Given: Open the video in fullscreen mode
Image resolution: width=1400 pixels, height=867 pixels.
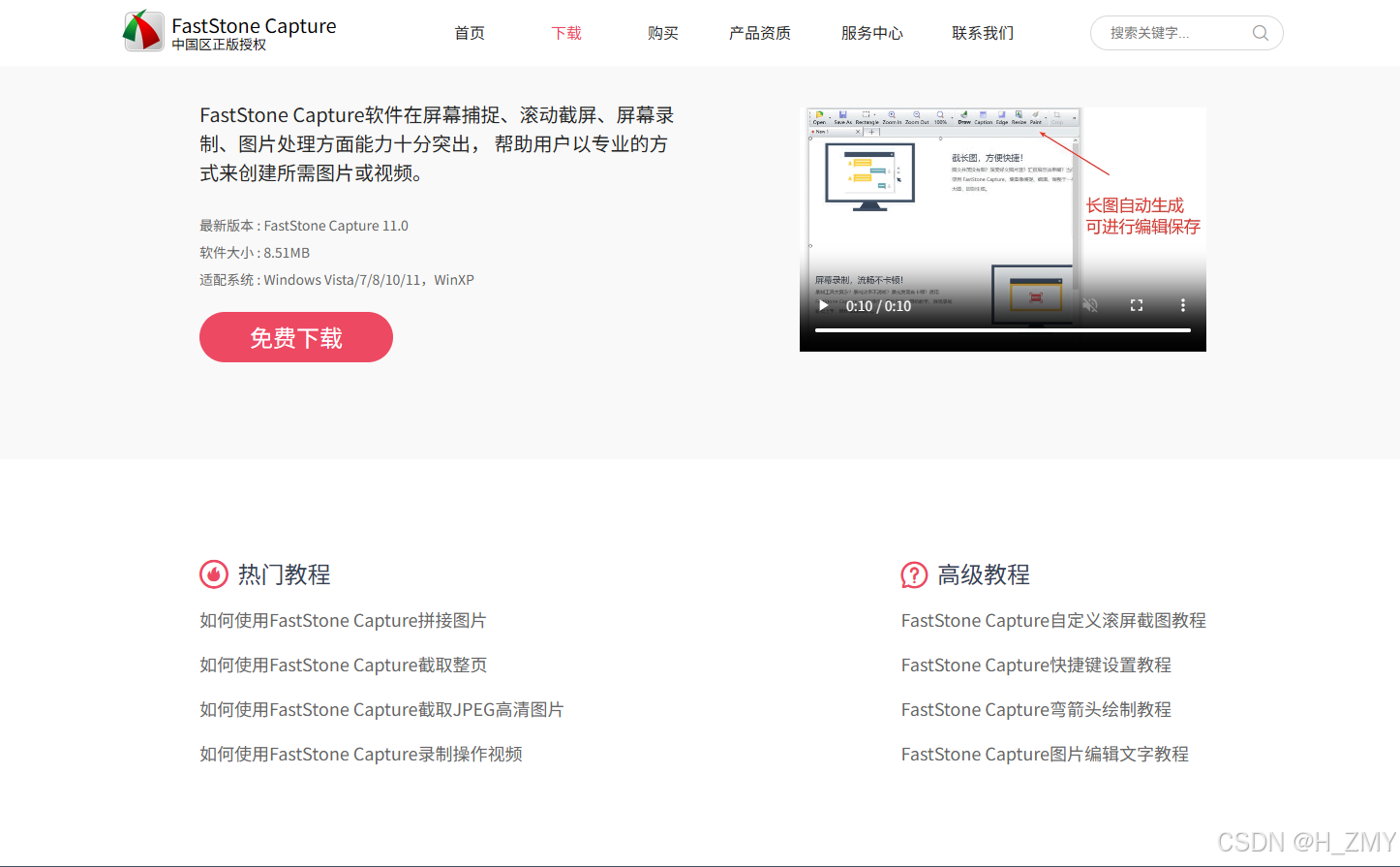Looking at the screenshot, I should (1137, 305).
